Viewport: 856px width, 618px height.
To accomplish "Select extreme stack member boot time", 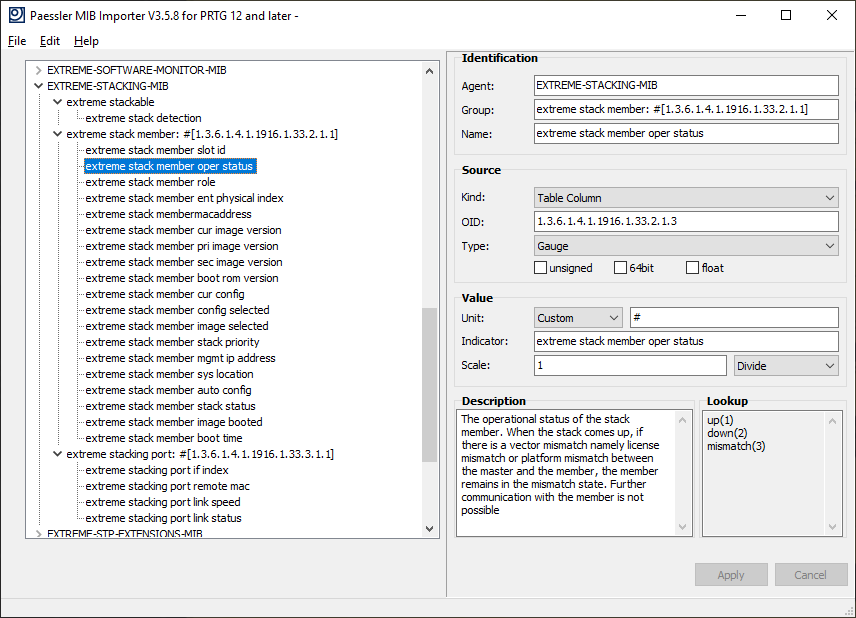I will point(164,438).
